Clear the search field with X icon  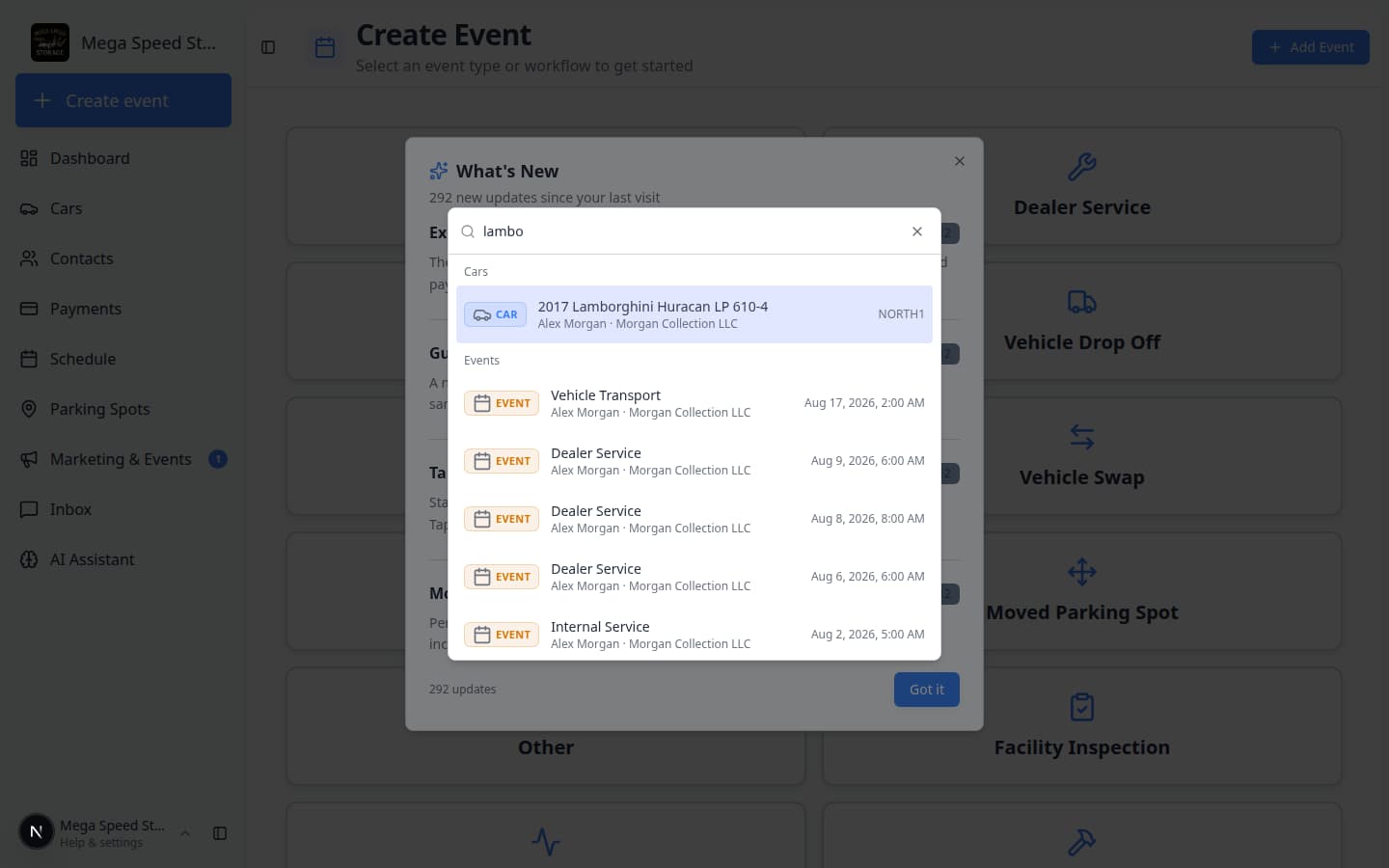click(x=917, y=231)
